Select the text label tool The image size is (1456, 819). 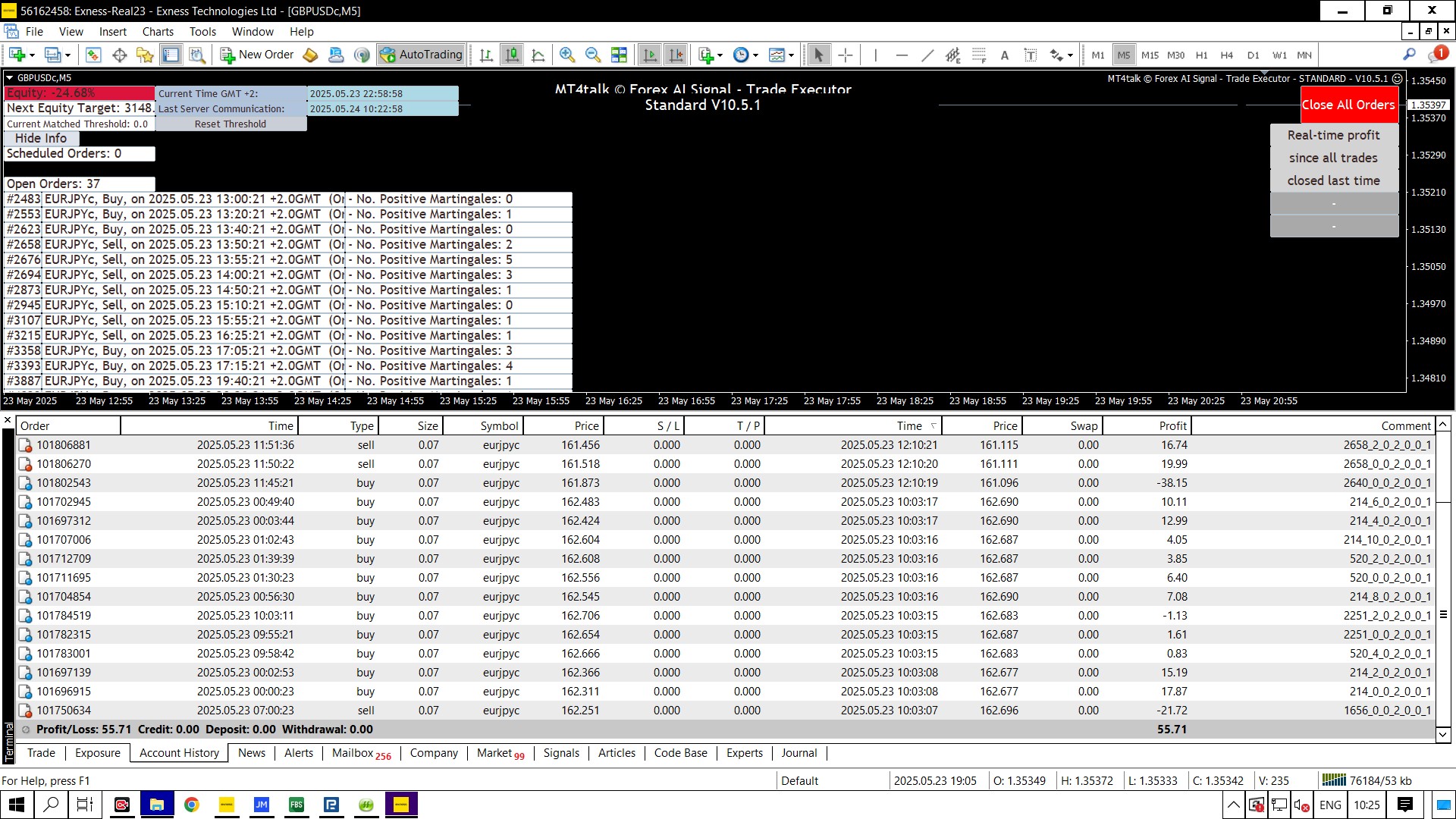point(1031,55)
